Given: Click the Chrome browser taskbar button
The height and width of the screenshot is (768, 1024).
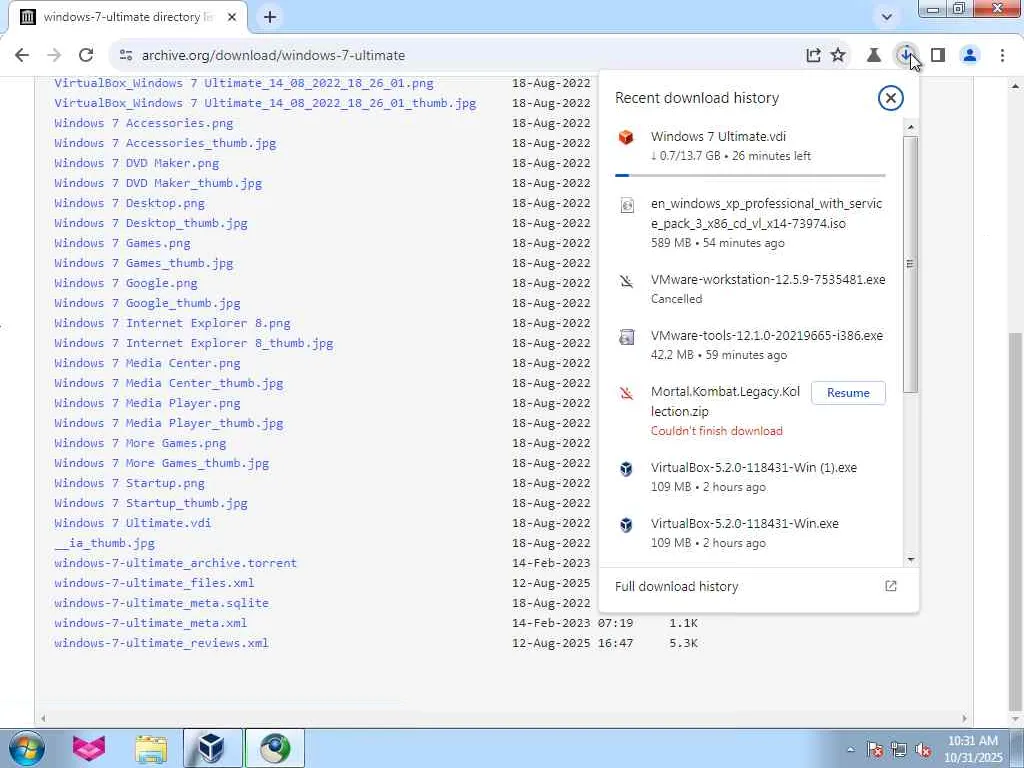Looking at the screenshot, I should pyautogui.click(x=275, y=748).
